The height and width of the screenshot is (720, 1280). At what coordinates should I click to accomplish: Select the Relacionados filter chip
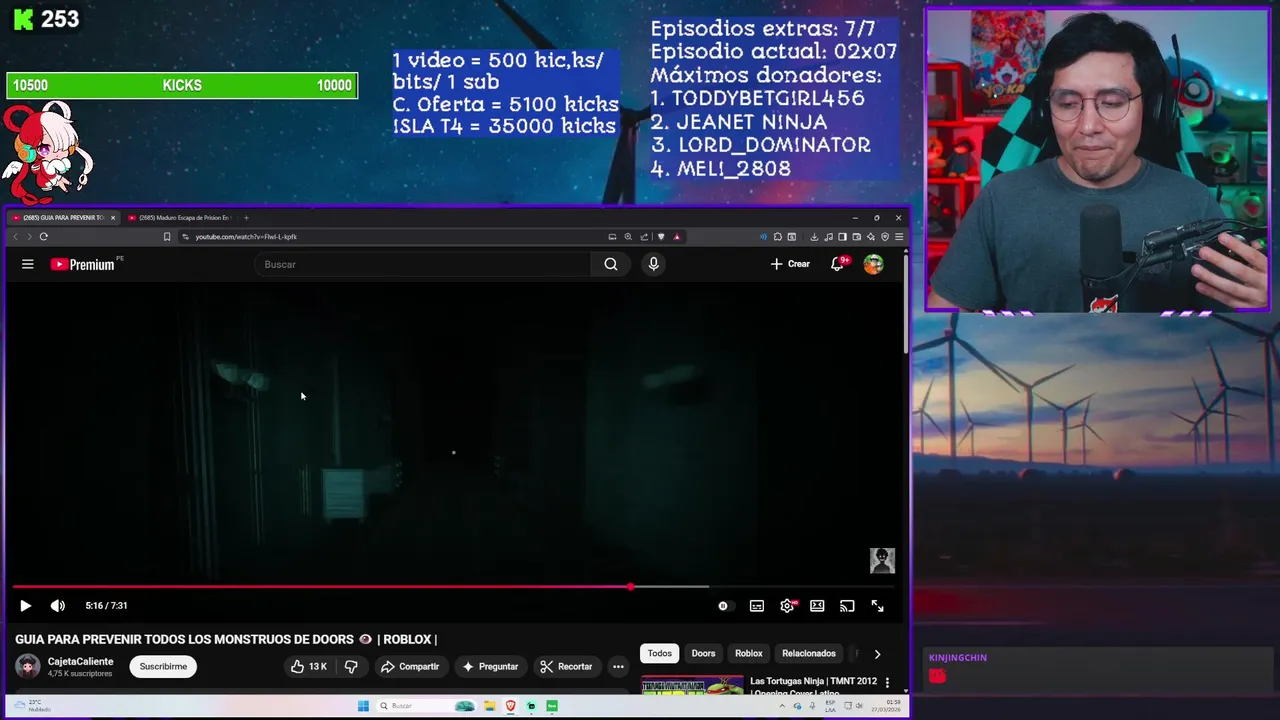pos(809,654)
